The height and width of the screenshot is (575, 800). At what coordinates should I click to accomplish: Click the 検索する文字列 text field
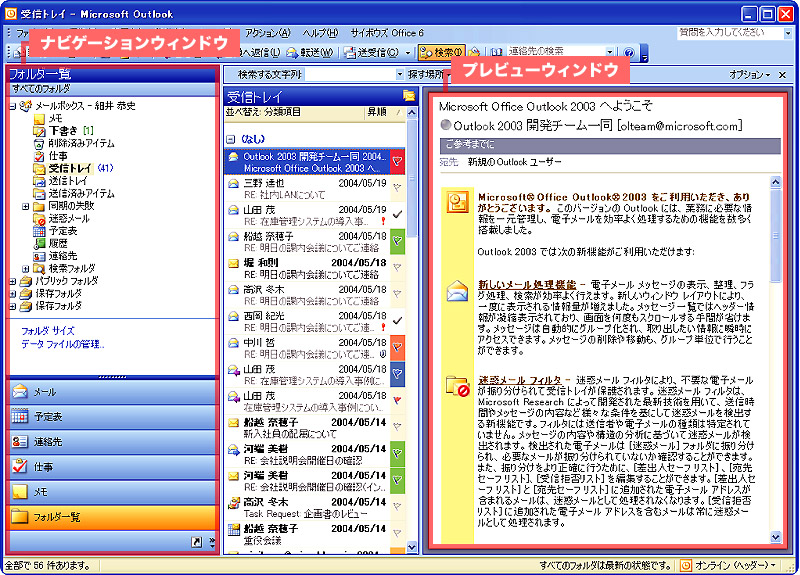[351, 74]
